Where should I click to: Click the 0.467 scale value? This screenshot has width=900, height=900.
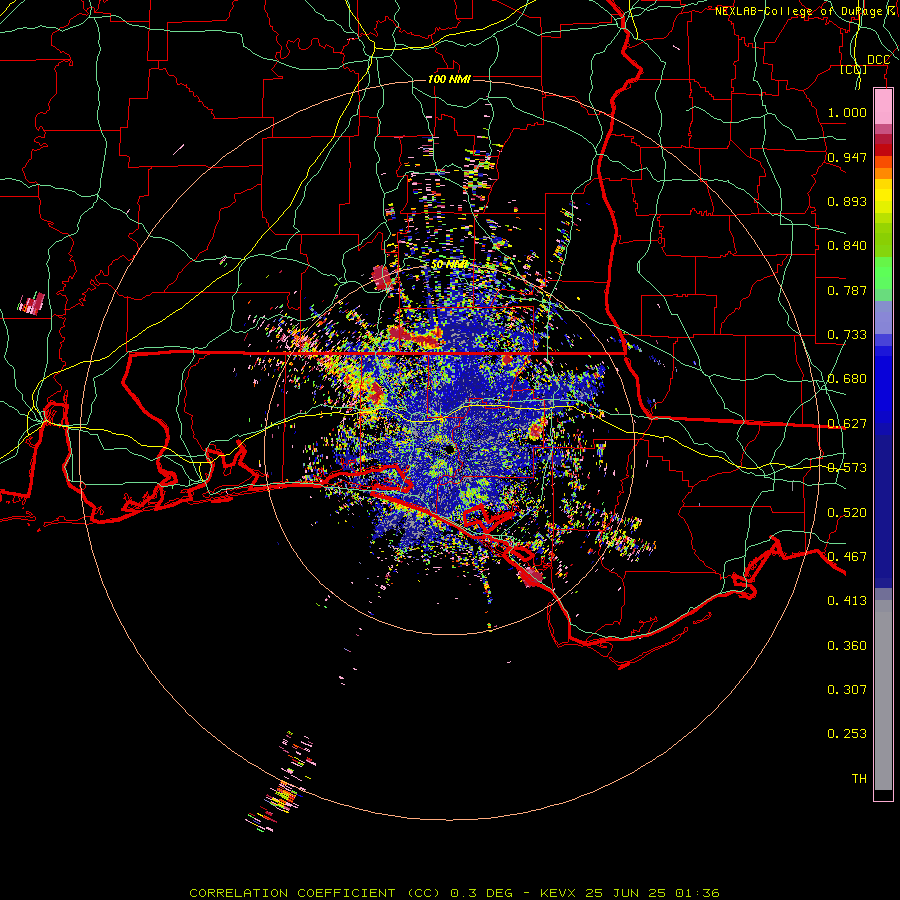tap(847, 557)
